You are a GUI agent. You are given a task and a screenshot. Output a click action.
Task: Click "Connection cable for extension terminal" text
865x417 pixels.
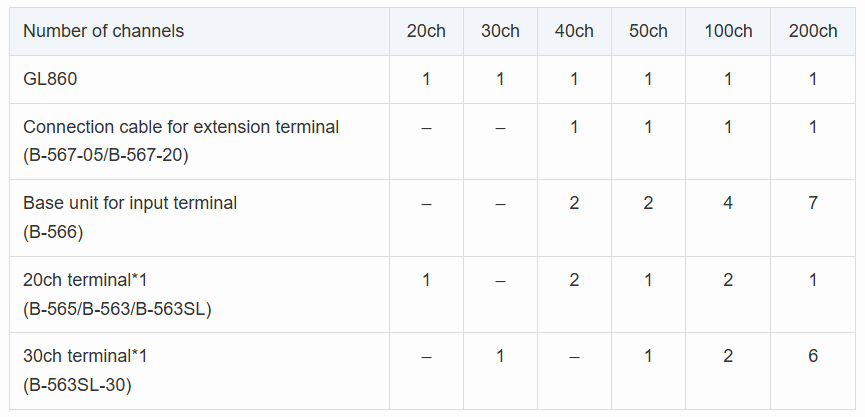click(181, 127)
